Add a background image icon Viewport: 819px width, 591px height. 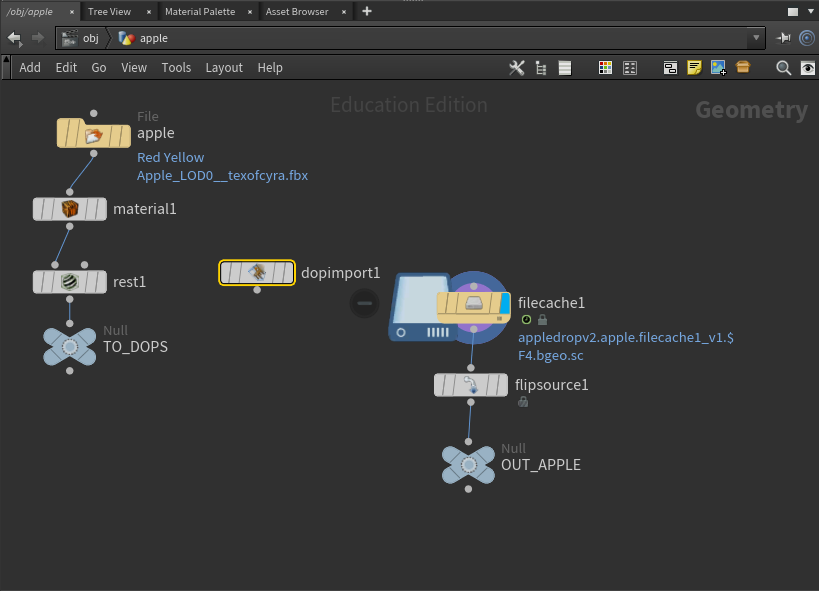pyautogui.click(x=719, y=68)
